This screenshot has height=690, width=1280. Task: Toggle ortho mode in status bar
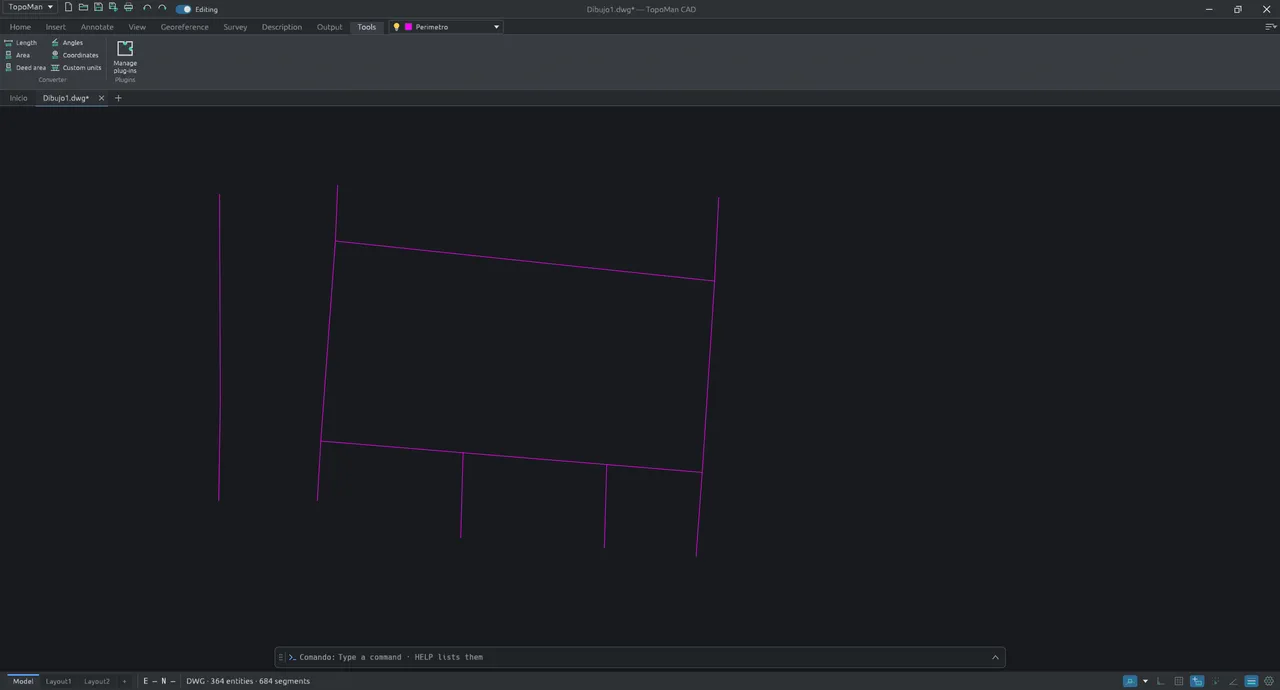pyautogui.click(x=1160, y=681)
